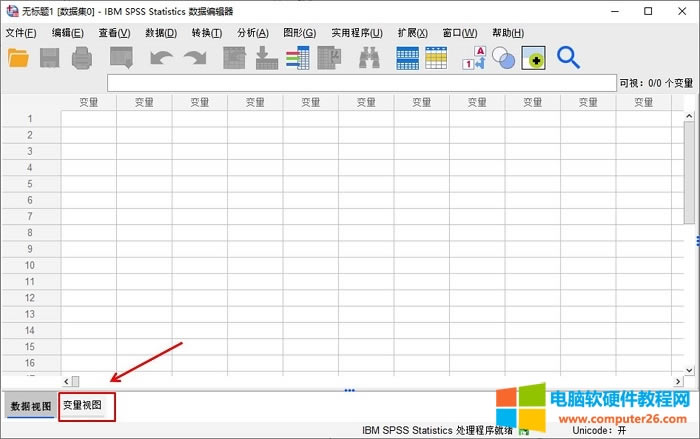700x439 pixels.
Task: Click the Go to case toolbar icon
Action: coord(235,58)
